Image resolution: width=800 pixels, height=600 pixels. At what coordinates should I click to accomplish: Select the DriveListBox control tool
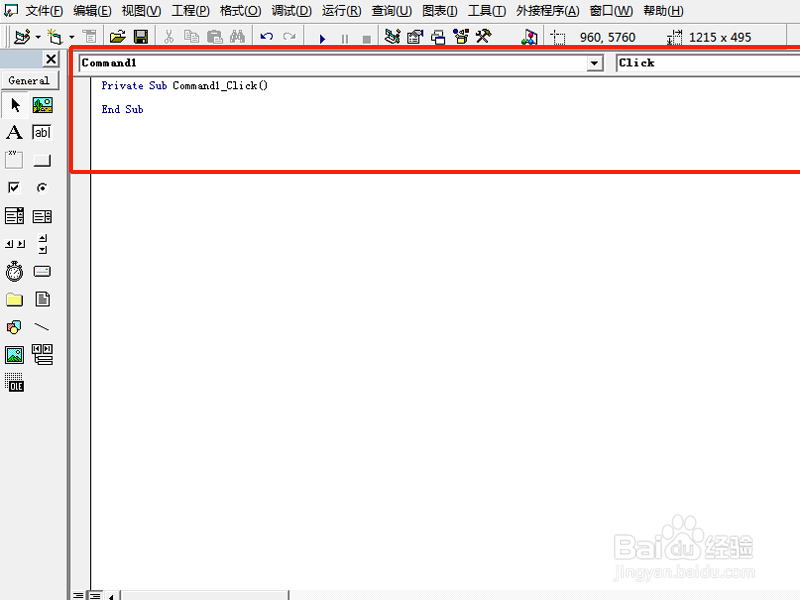(42, 271)
